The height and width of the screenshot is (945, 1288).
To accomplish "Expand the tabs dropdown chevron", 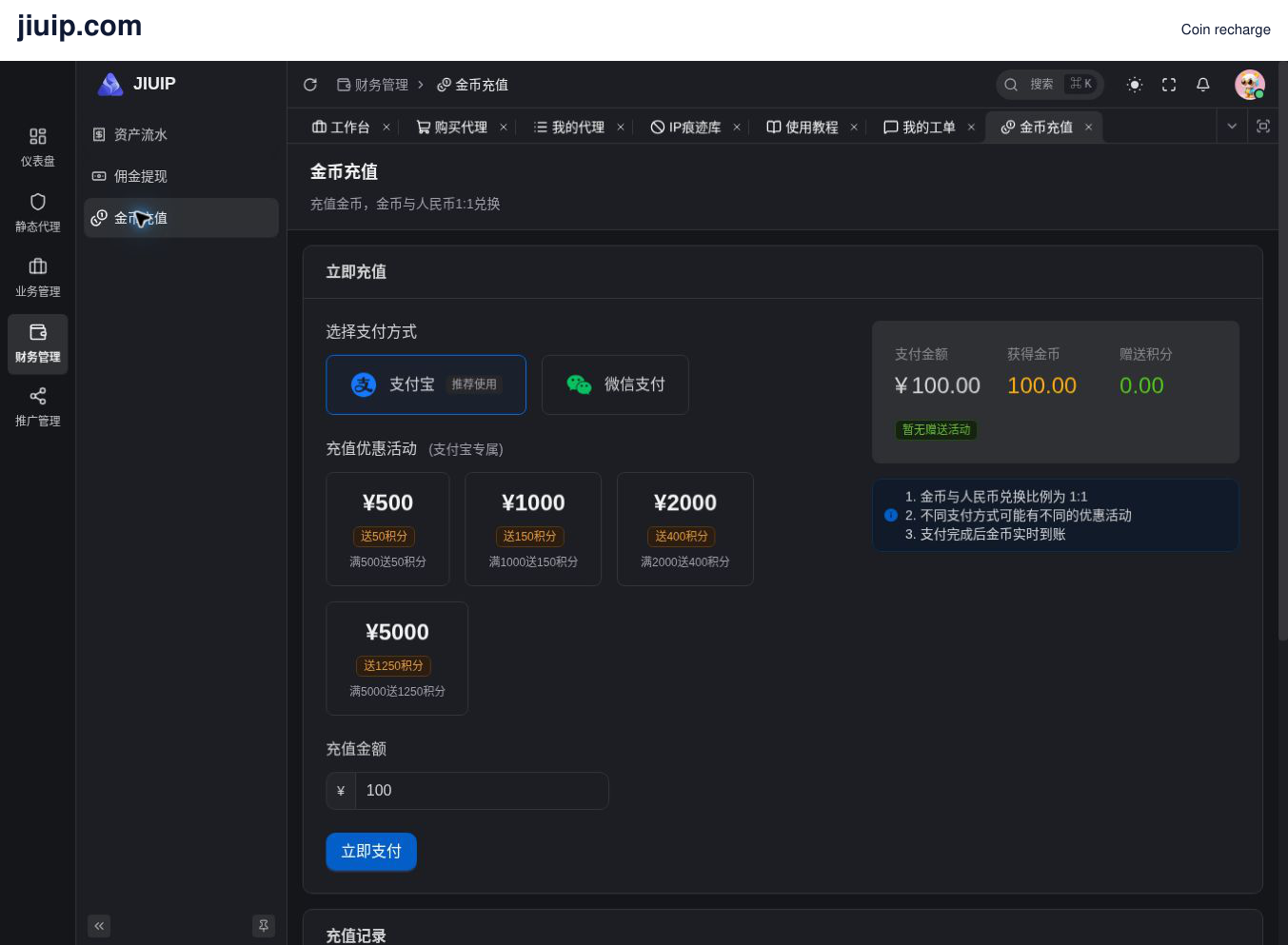I will pyautogui.click(x=1232, y=127).
